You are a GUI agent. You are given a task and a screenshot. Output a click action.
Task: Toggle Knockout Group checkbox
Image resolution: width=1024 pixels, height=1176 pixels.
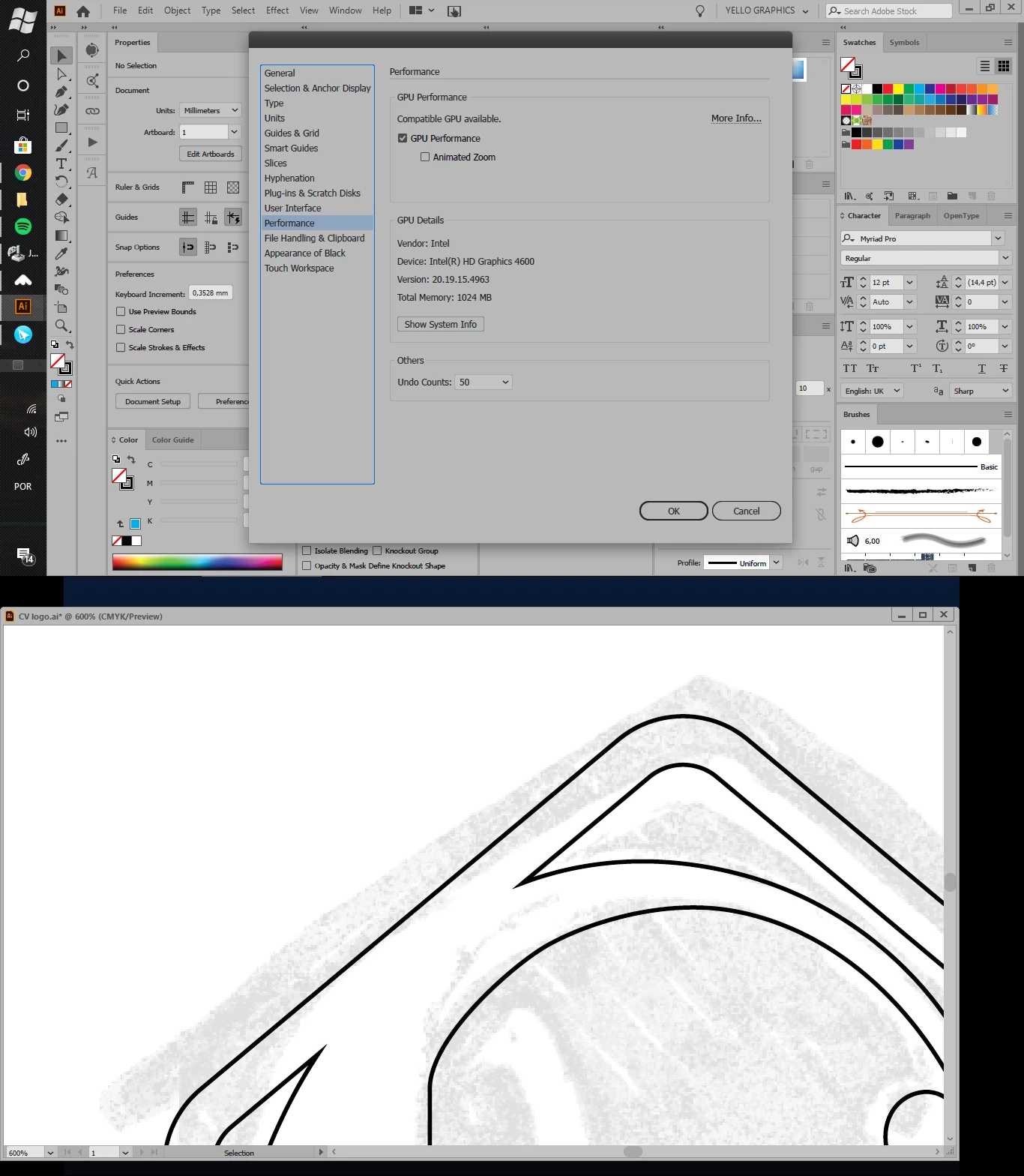(377, 550)
